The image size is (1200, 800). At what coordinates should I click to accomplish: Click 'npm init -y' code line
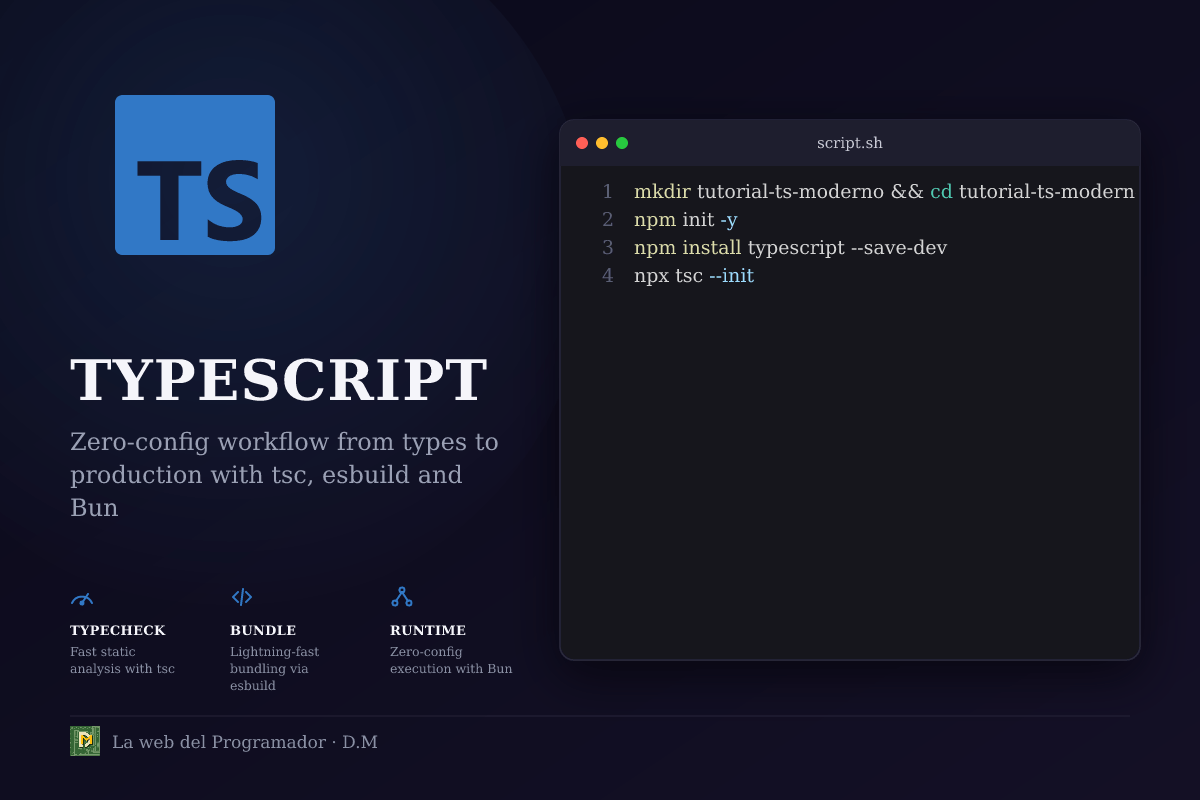(686, 220)
